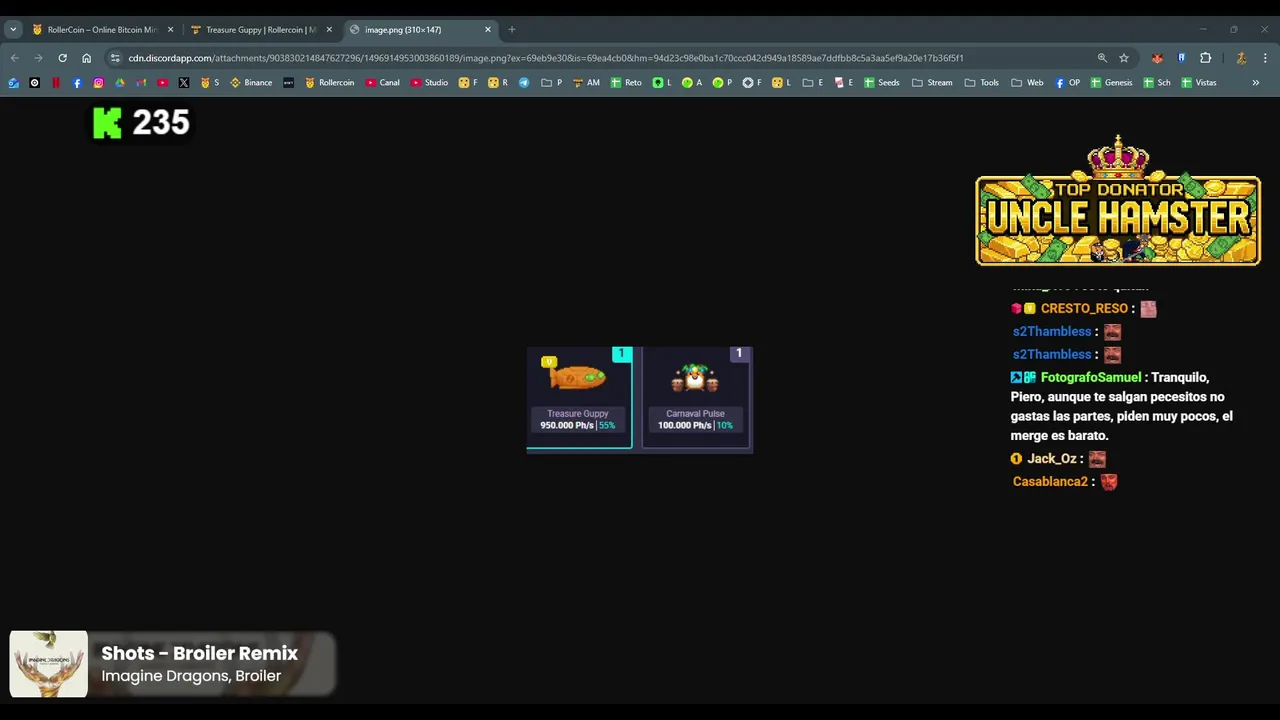The image size is (1280, 720).
Task: Close the RollerCoin Online Bitcoin Mining tab
Action: click(170, 29)
